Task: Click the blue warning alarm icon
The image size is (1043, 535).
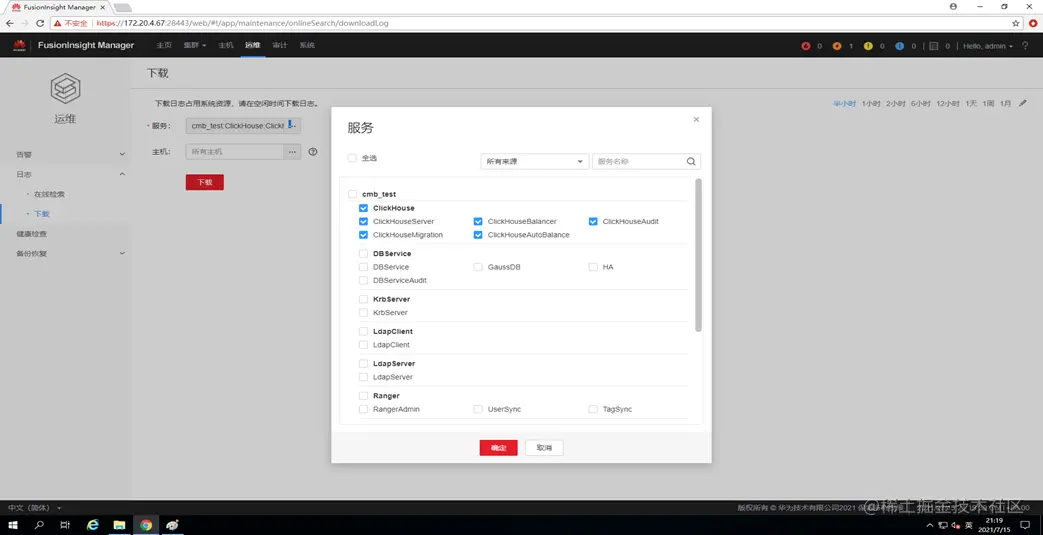Action: pos(899,46)
